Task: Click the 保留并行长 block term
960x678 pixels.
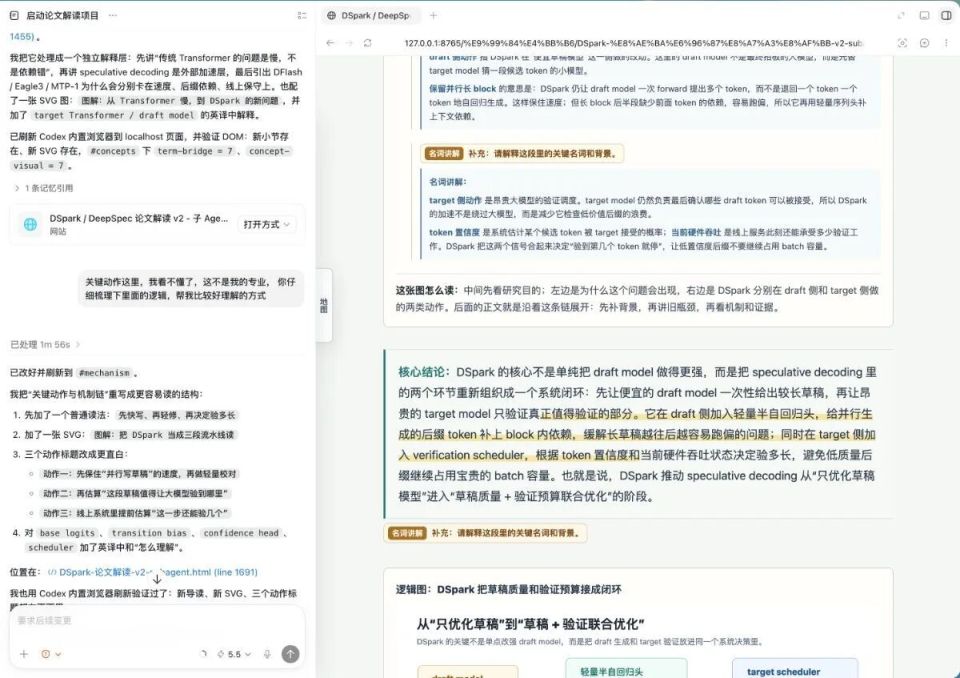Action: [462, 88]
